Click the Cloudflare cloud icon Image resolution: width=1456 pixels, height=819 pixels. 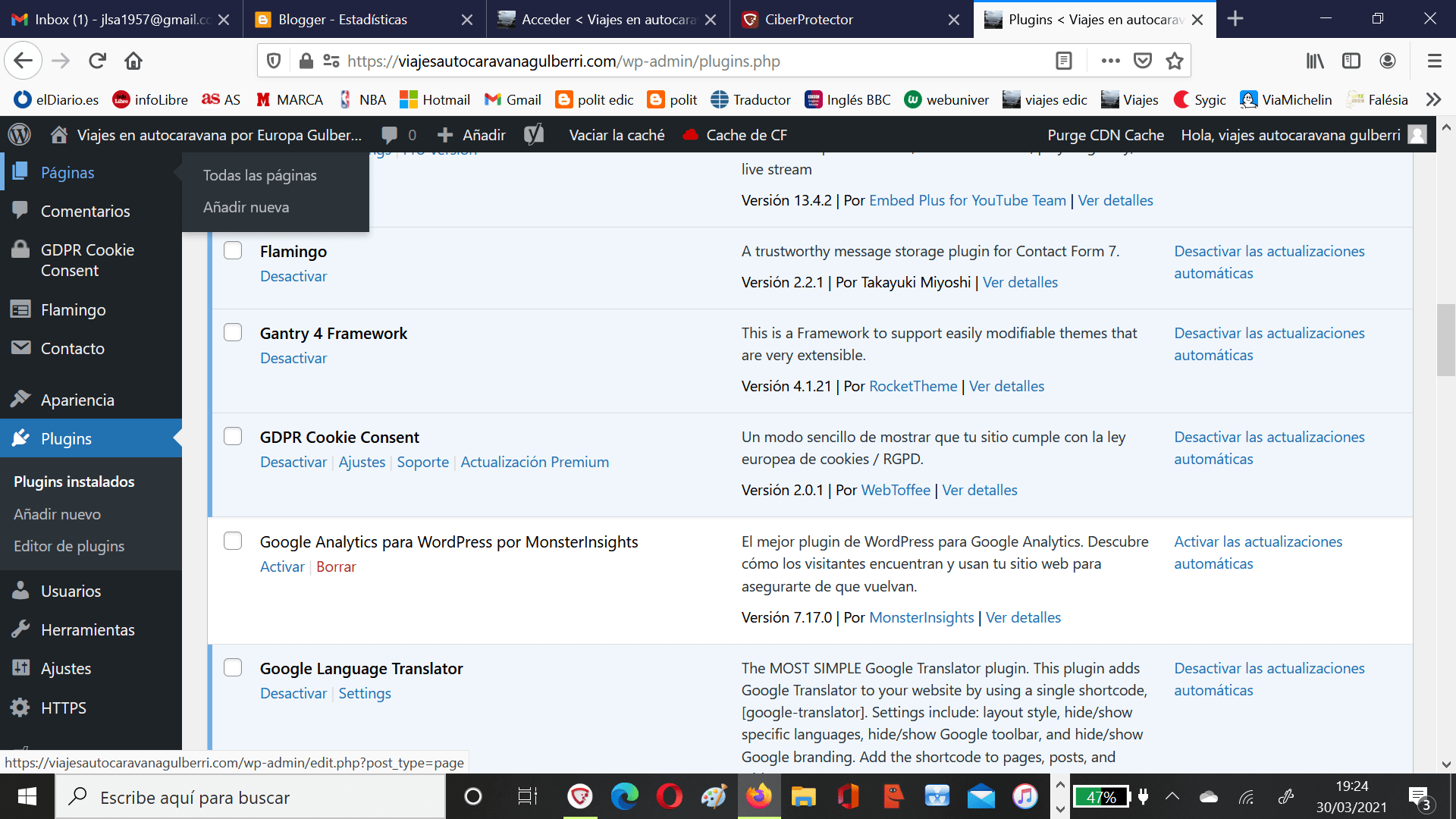690,135
